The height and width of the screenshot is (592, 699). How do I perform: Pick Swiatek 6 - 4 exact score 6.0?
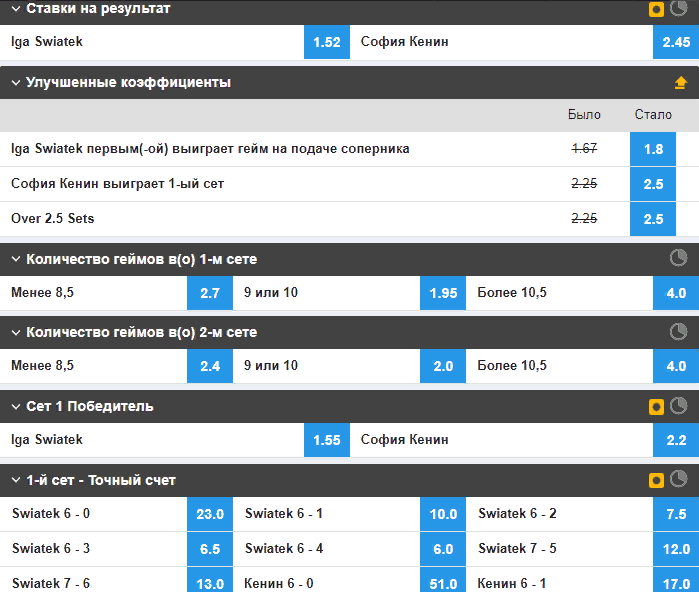click(x=443, y=549)
